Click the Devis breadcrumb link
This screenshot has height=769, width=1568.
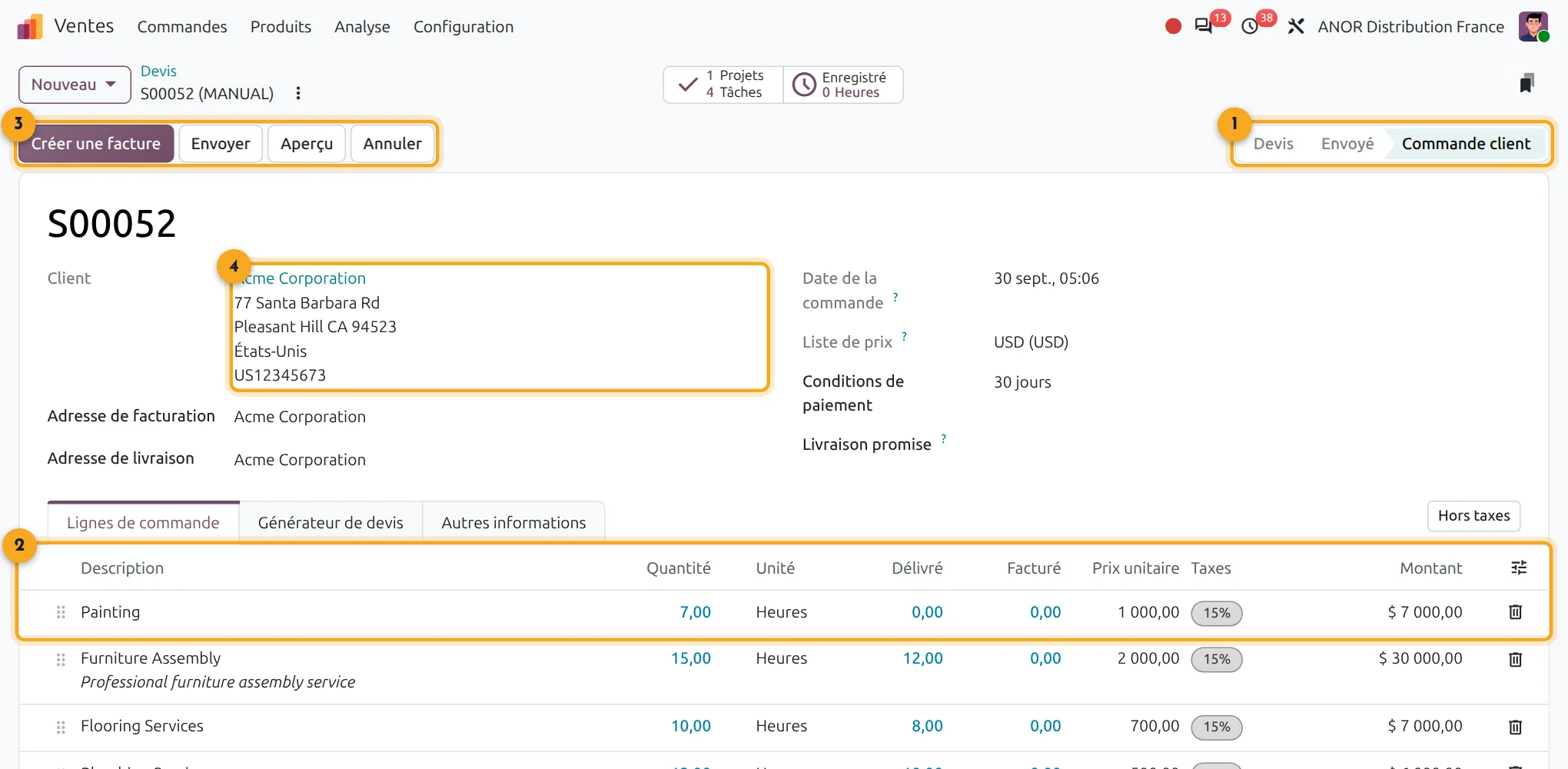point(158,71)
